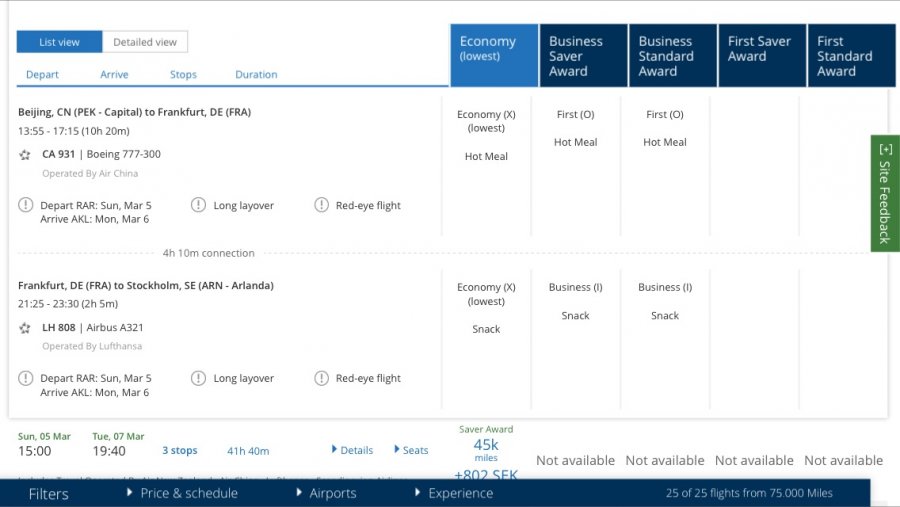Image resolution: width=900 pixels, height=507 pixels.
Task: Expand Seats for the flight
Action: [411, 450]
